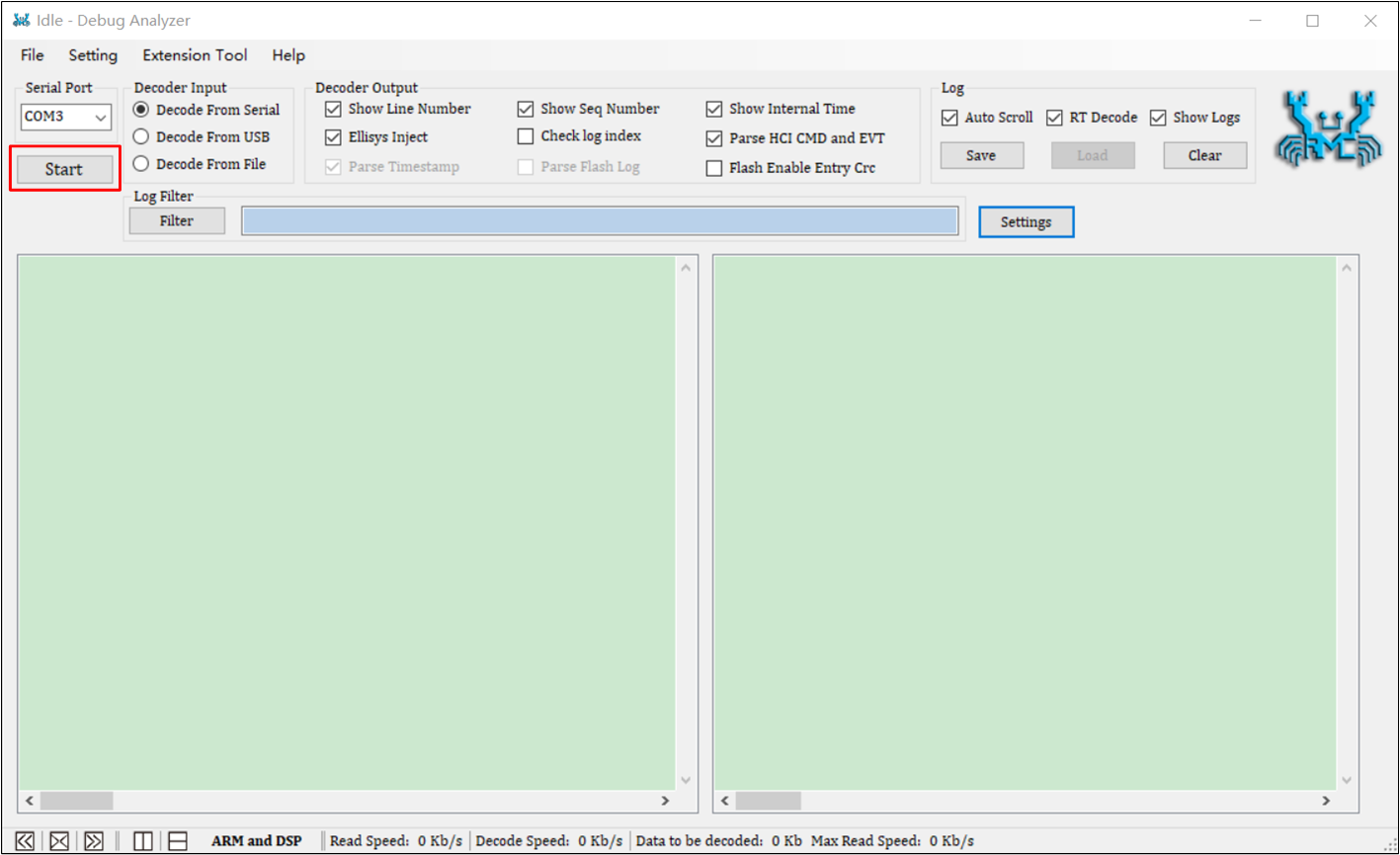Click the Decode Speed status entry
This screenshot has height=855, width=1400.
(549, 841)
